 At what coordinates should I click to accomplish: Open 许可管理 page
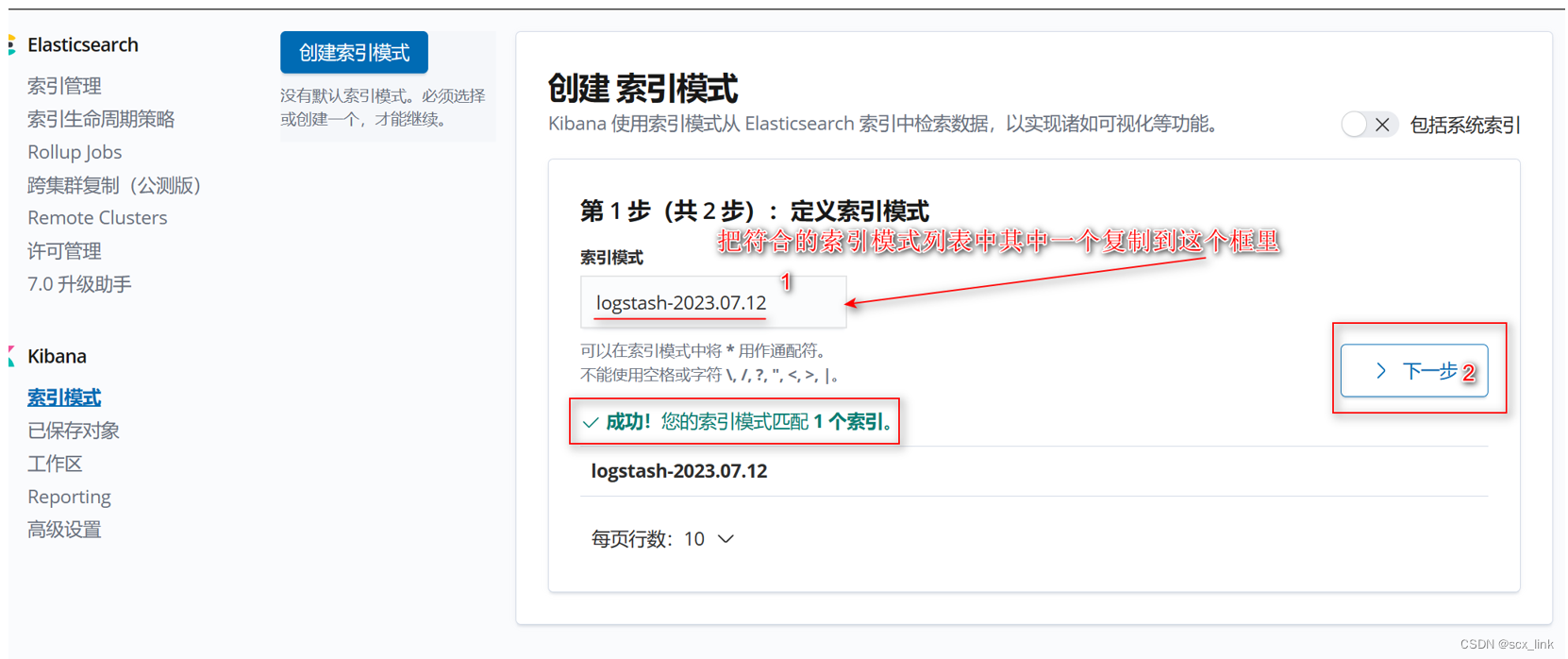[64, 251]
